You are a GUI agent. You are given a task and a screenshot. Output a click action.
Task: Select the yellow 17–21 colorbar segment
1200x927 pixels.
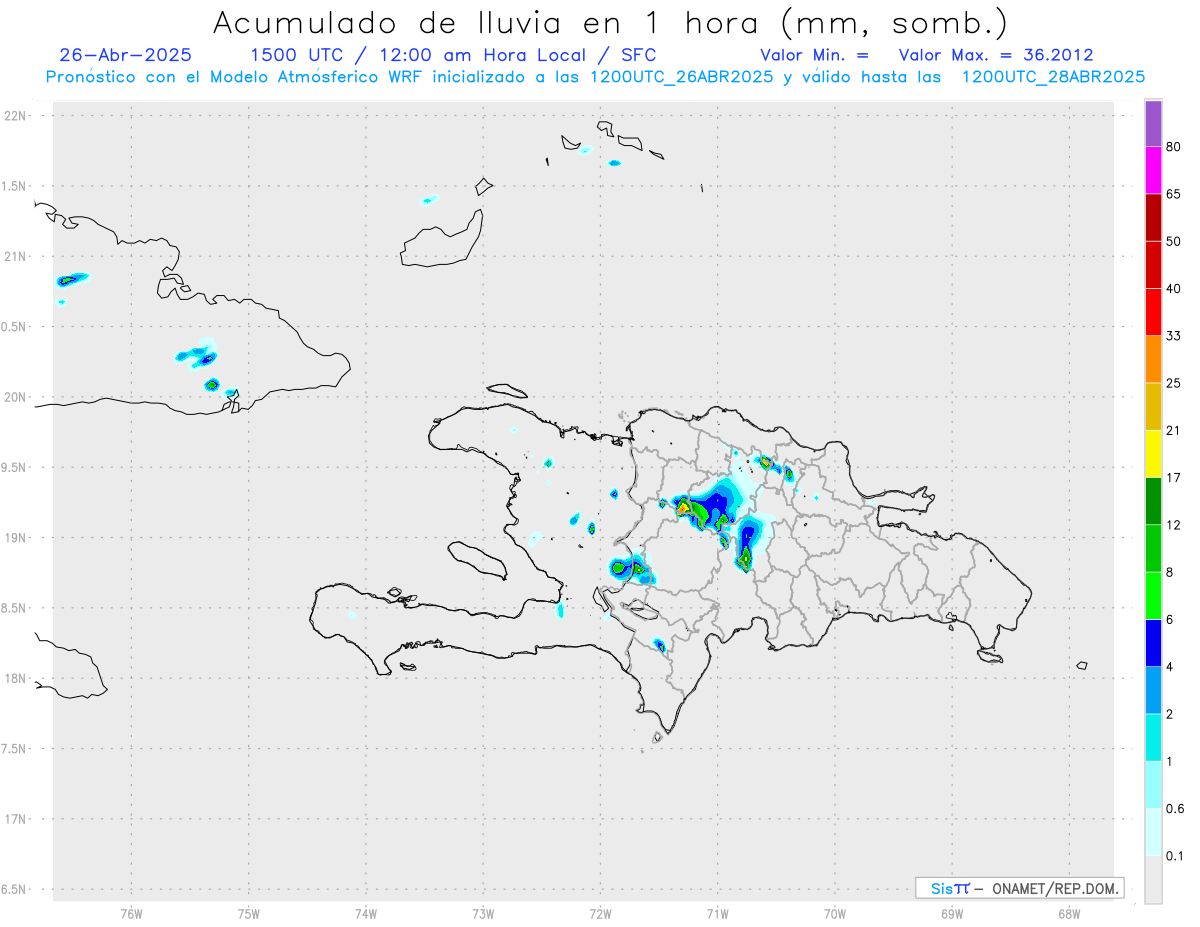coord(1153,454)
